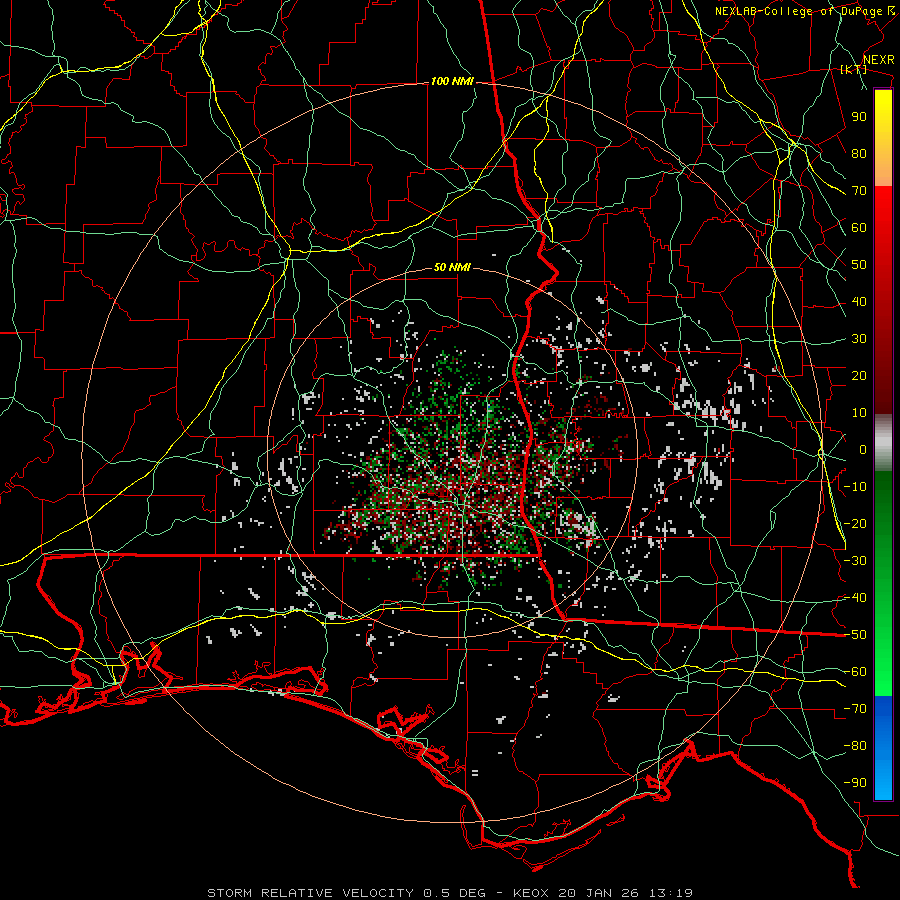Click the -70 value on the velocity scale

click(855, 709)
